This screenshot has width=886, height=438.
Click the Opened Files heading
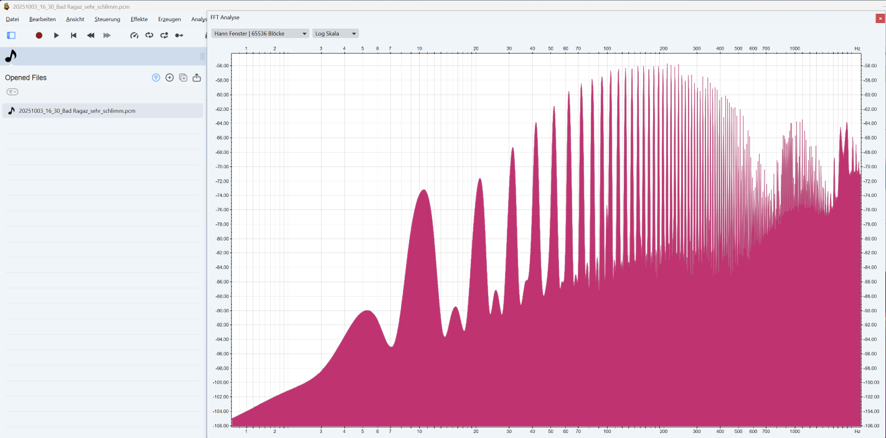(x=25, y=78)
